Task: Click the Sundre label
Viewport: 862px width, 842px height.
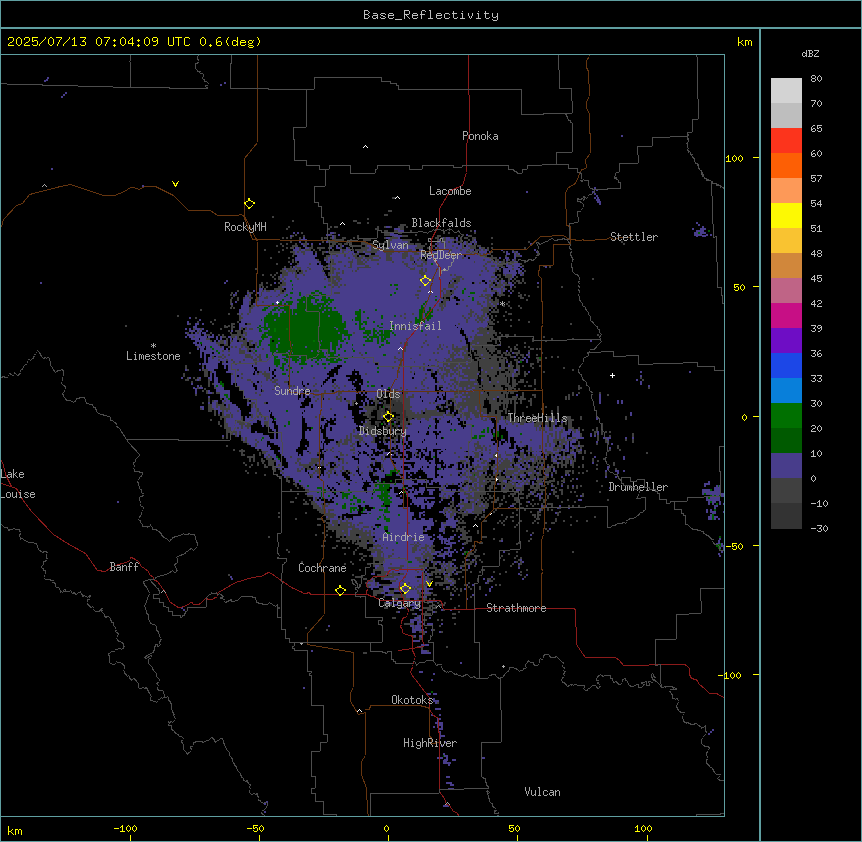Action: [x=292, y=391]
